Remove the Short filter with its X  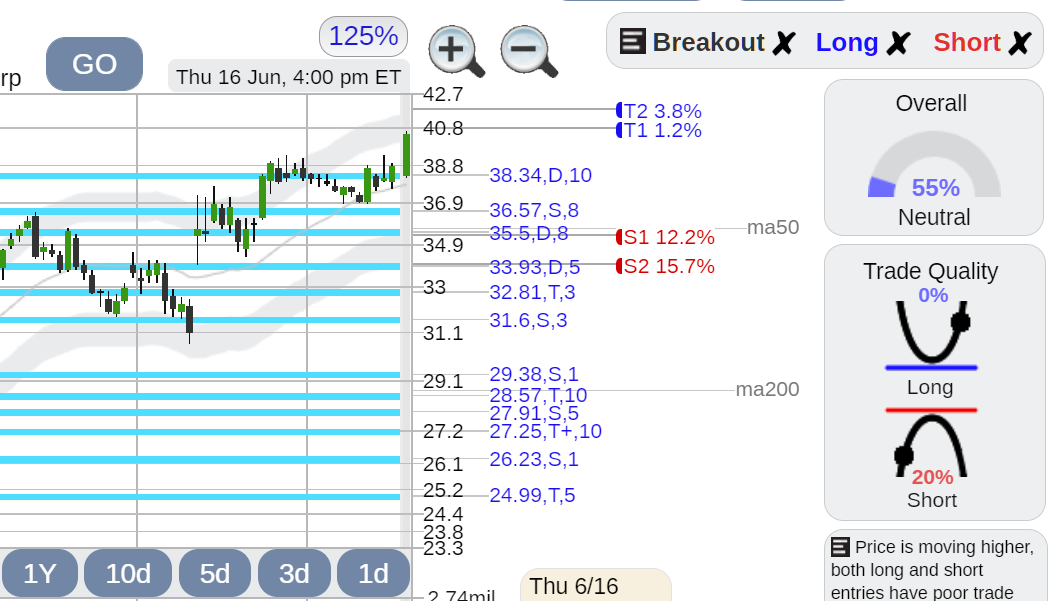click(1019, 44)
